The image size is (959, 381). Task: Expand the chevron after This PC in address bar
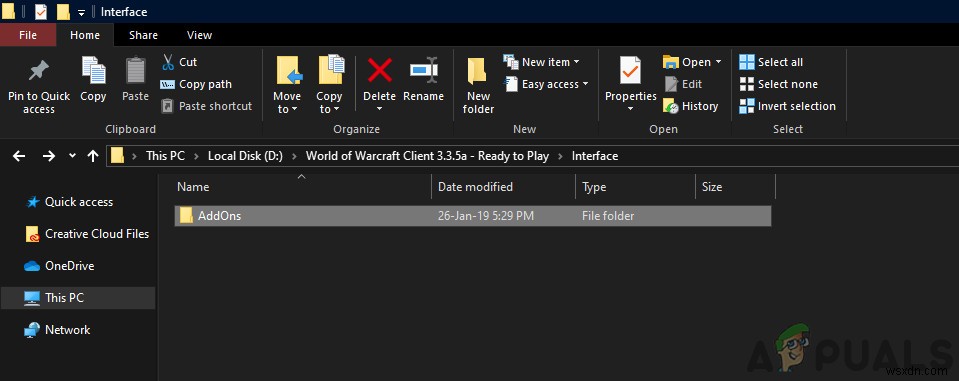tap(196, 157)
